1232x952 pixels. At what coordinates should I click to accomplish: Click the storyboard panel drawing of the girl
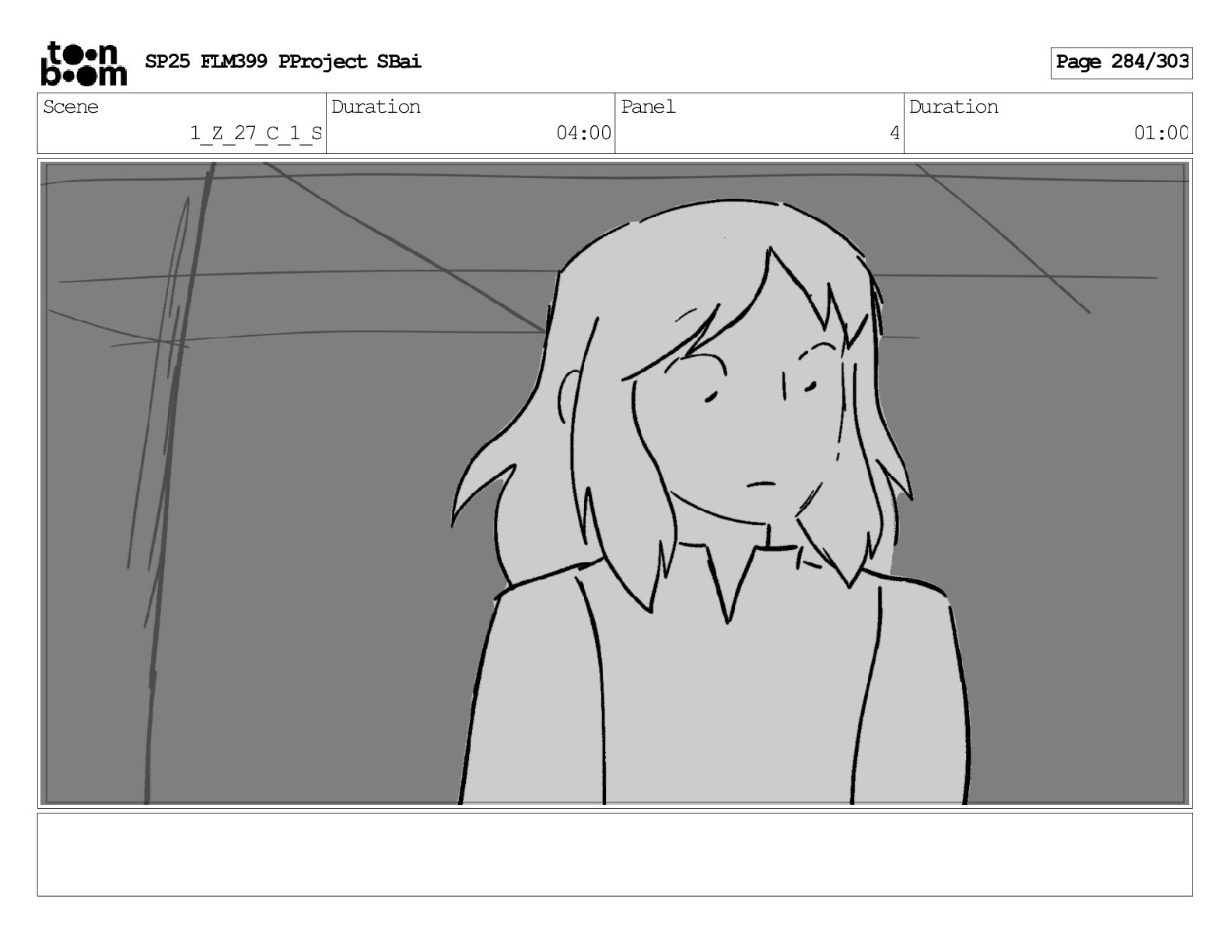point(614,483)
